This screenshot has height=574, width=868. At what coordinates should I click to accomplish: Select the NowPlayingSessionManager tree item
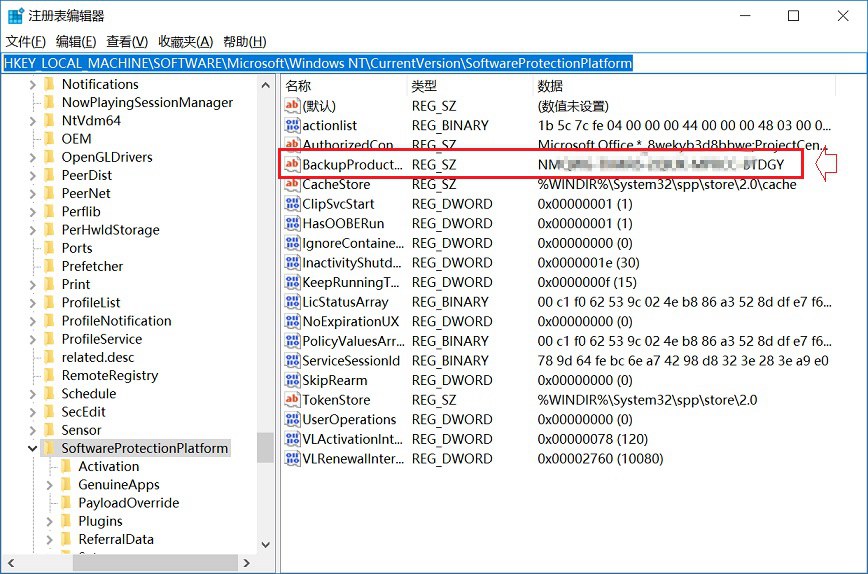[x=147, y=102]
